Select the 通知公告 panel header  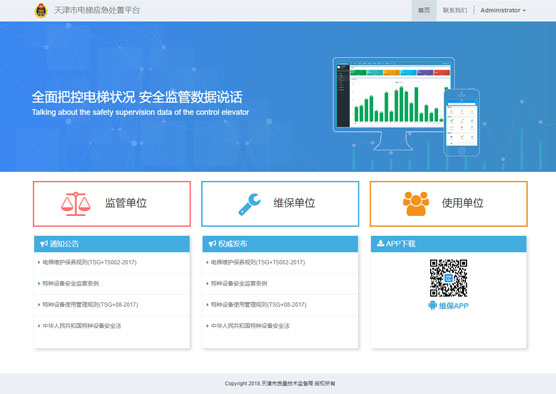[x=112, y=244]
